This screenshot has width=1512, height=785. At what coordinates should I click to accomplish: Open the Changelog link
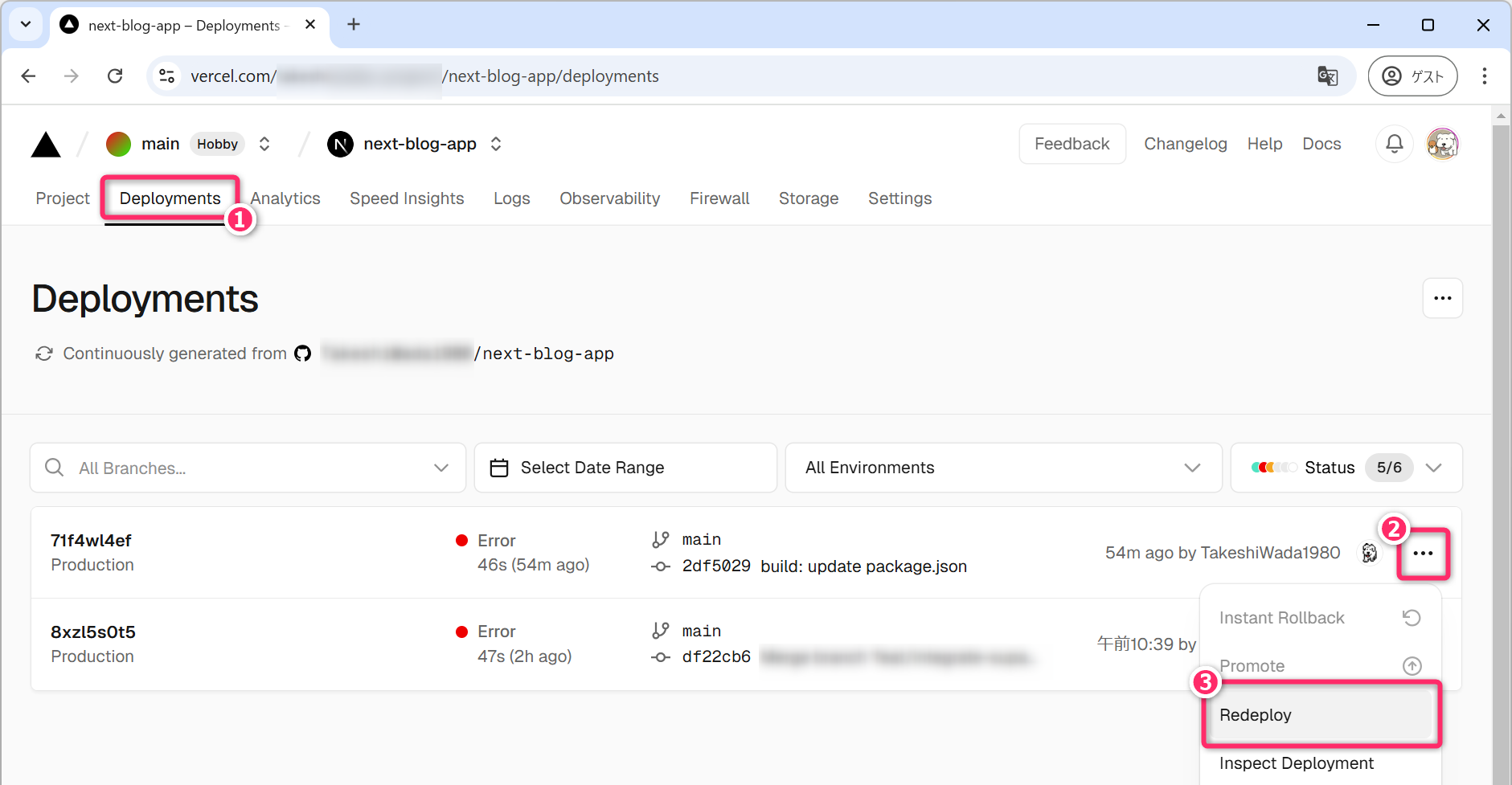(1185, 144)
